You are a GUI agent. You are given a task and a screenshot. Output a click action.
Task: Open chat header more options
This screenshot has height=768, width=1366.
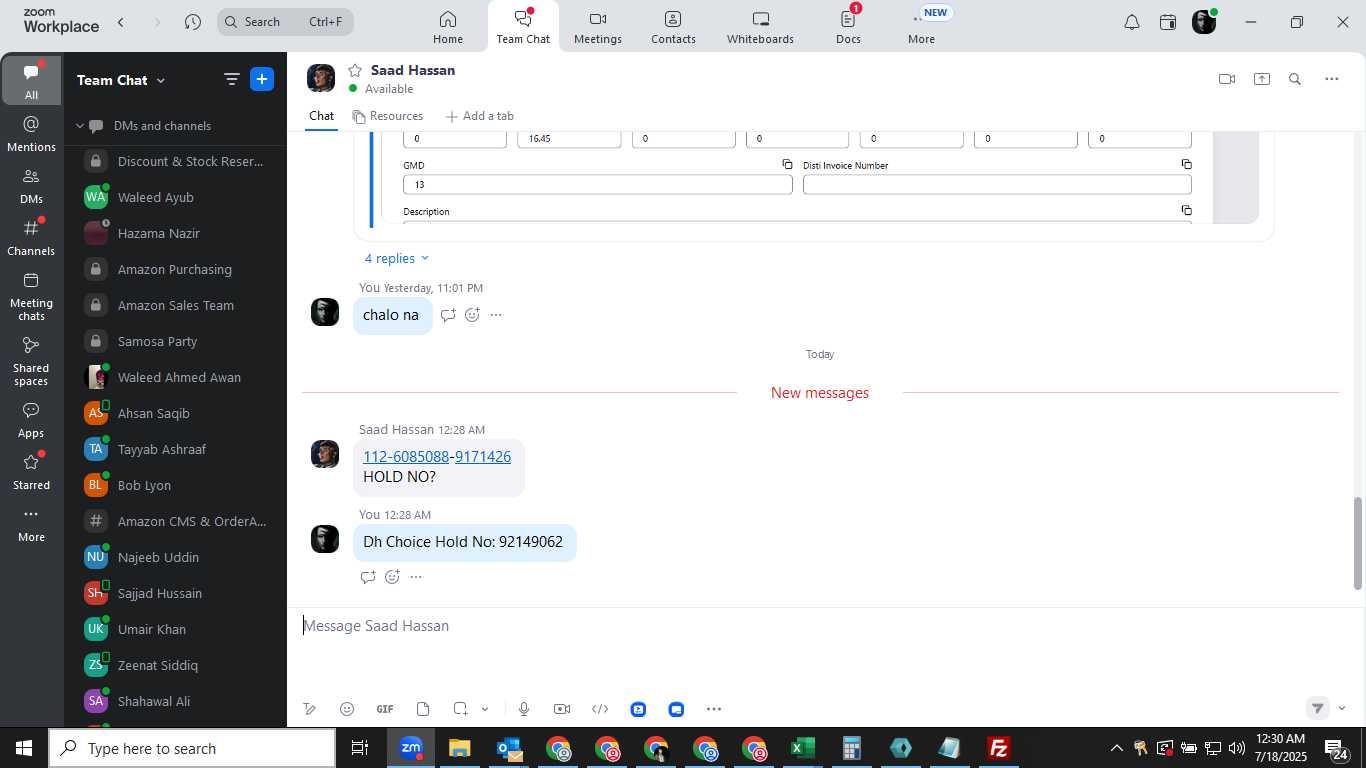(x=1332, y=79)
